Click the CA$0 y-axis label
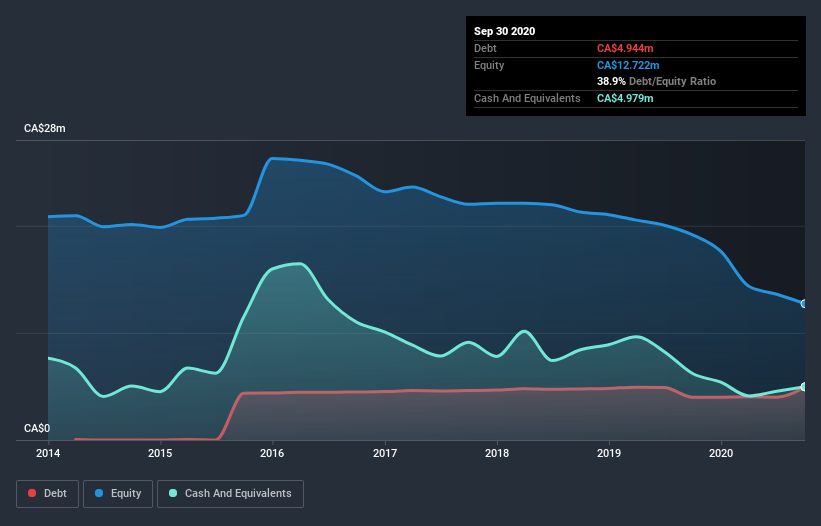This screenshot has height=526, width=821. (37, 428)
